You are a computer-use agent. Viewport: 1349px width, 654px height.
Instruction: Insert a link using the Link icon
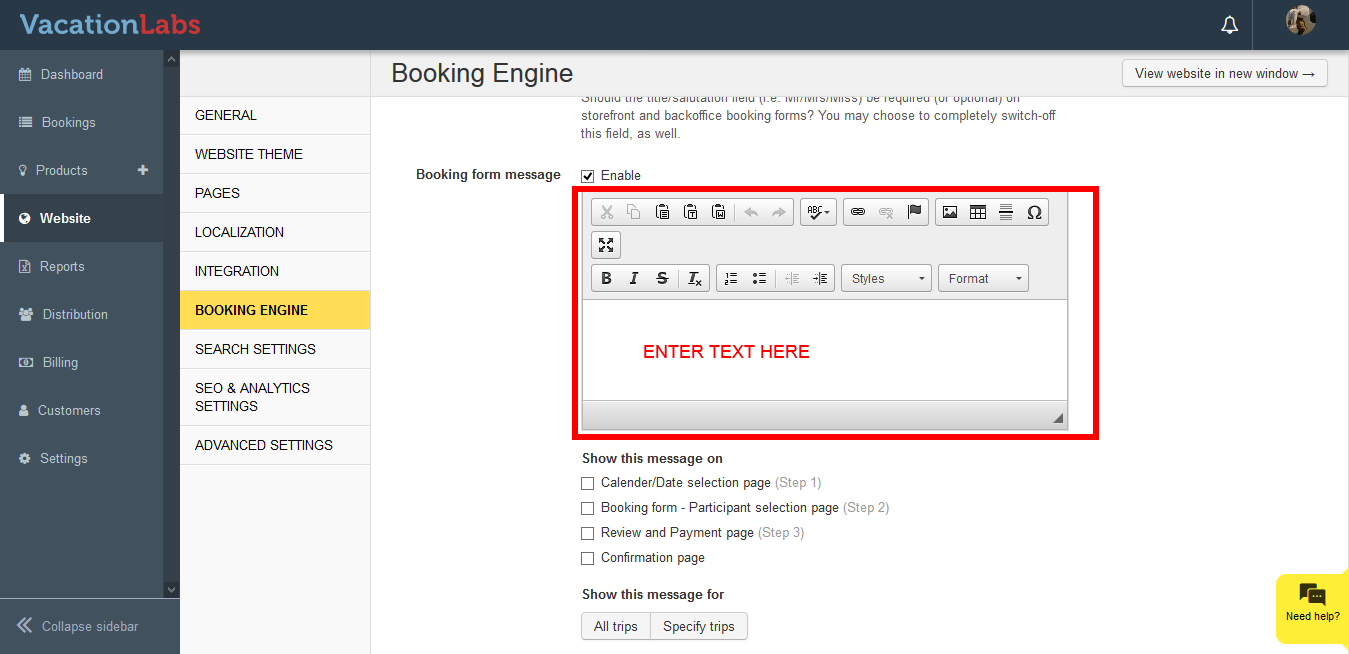pos(858,212)
